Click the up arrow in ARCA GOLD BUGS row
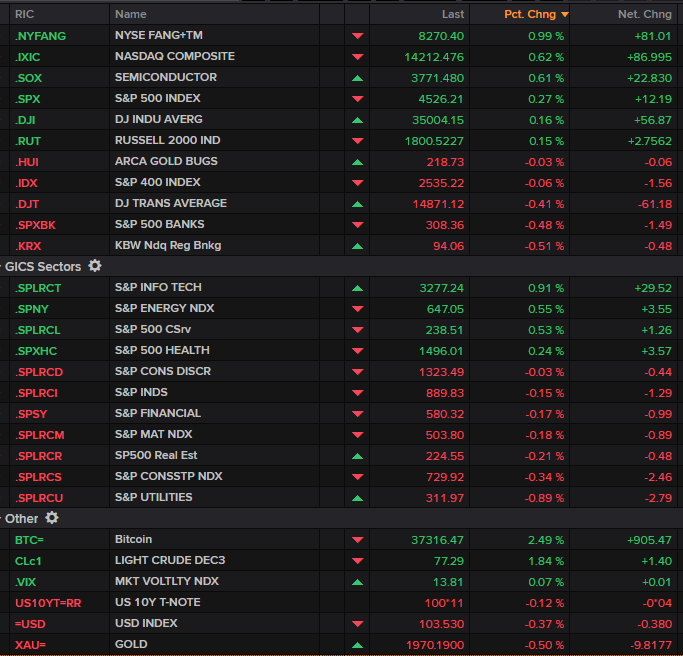The image size is (683, 656). [358, 162]
